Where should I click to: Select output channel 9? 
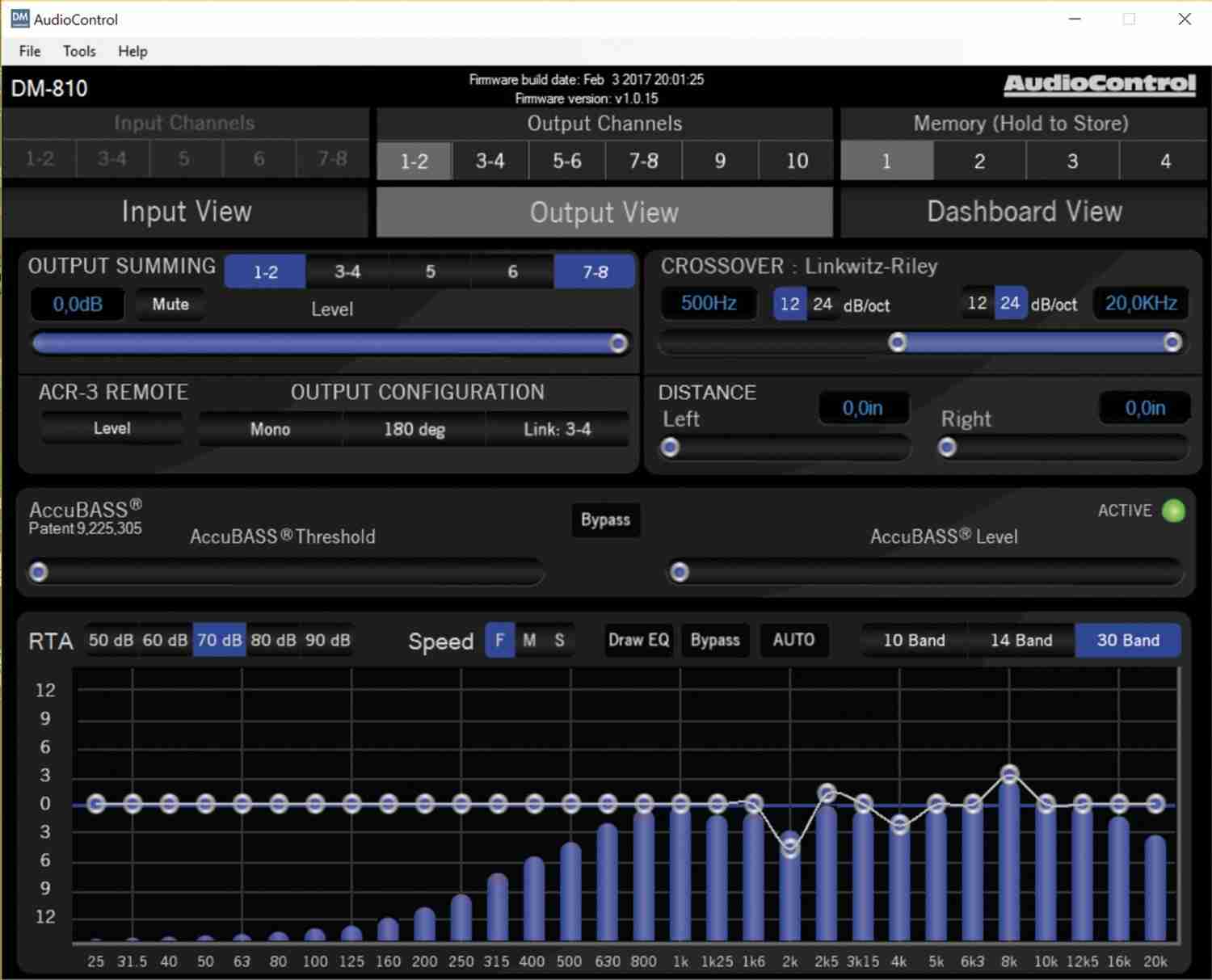(x=720, y=161)
